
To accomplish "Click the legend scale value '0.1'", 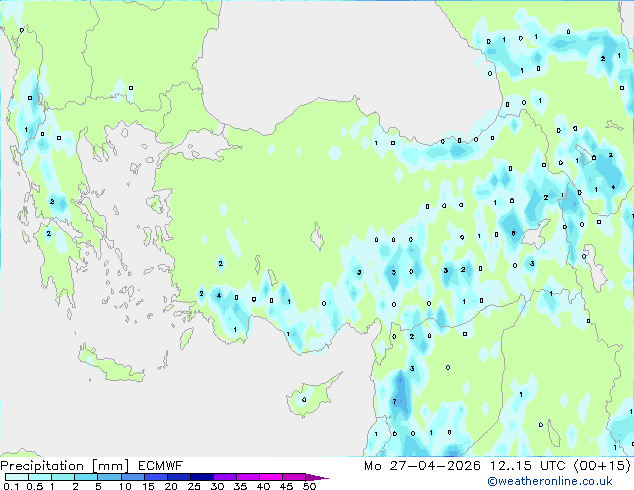I will pos(11,486).
